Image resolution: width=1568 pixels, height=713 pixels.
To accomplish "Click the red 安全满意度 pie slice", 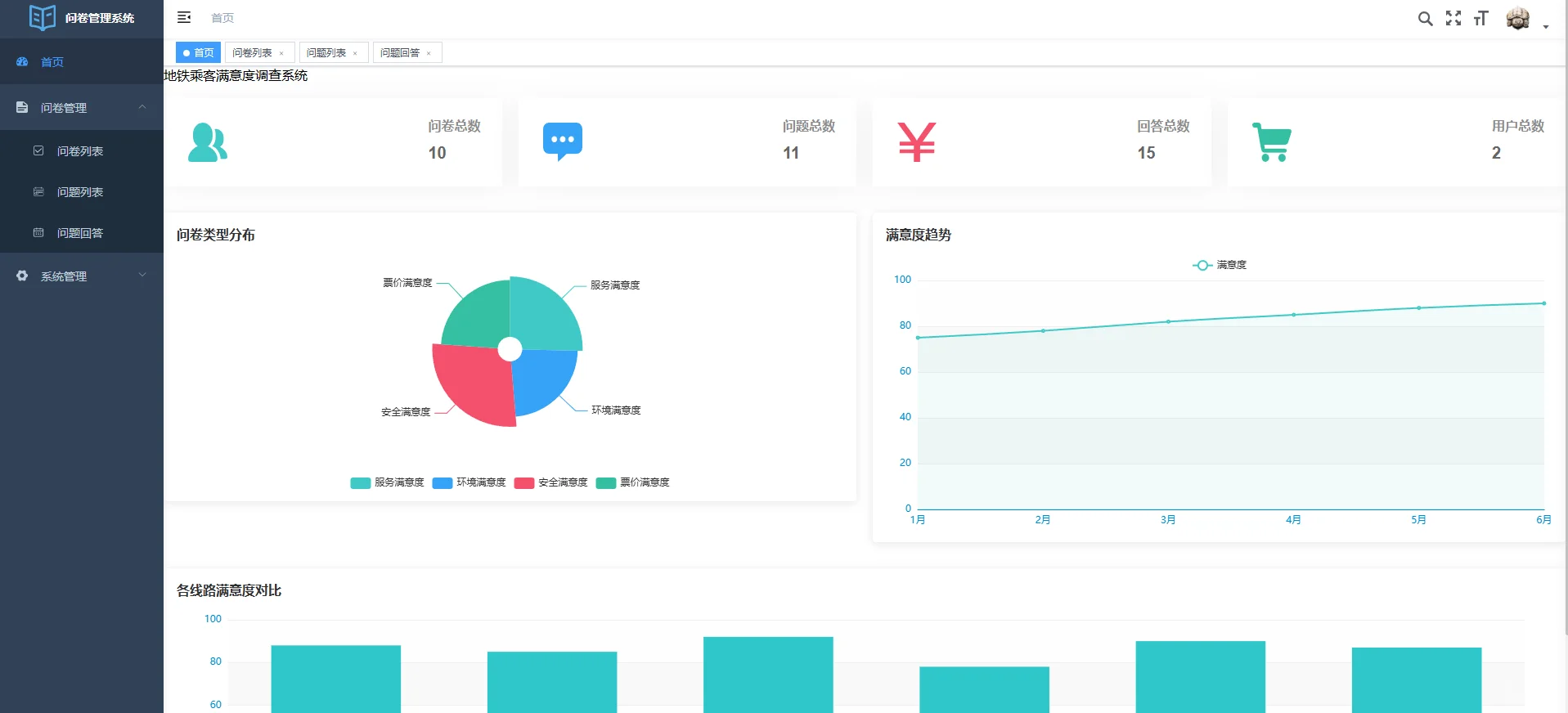I will tap(475, 384).
